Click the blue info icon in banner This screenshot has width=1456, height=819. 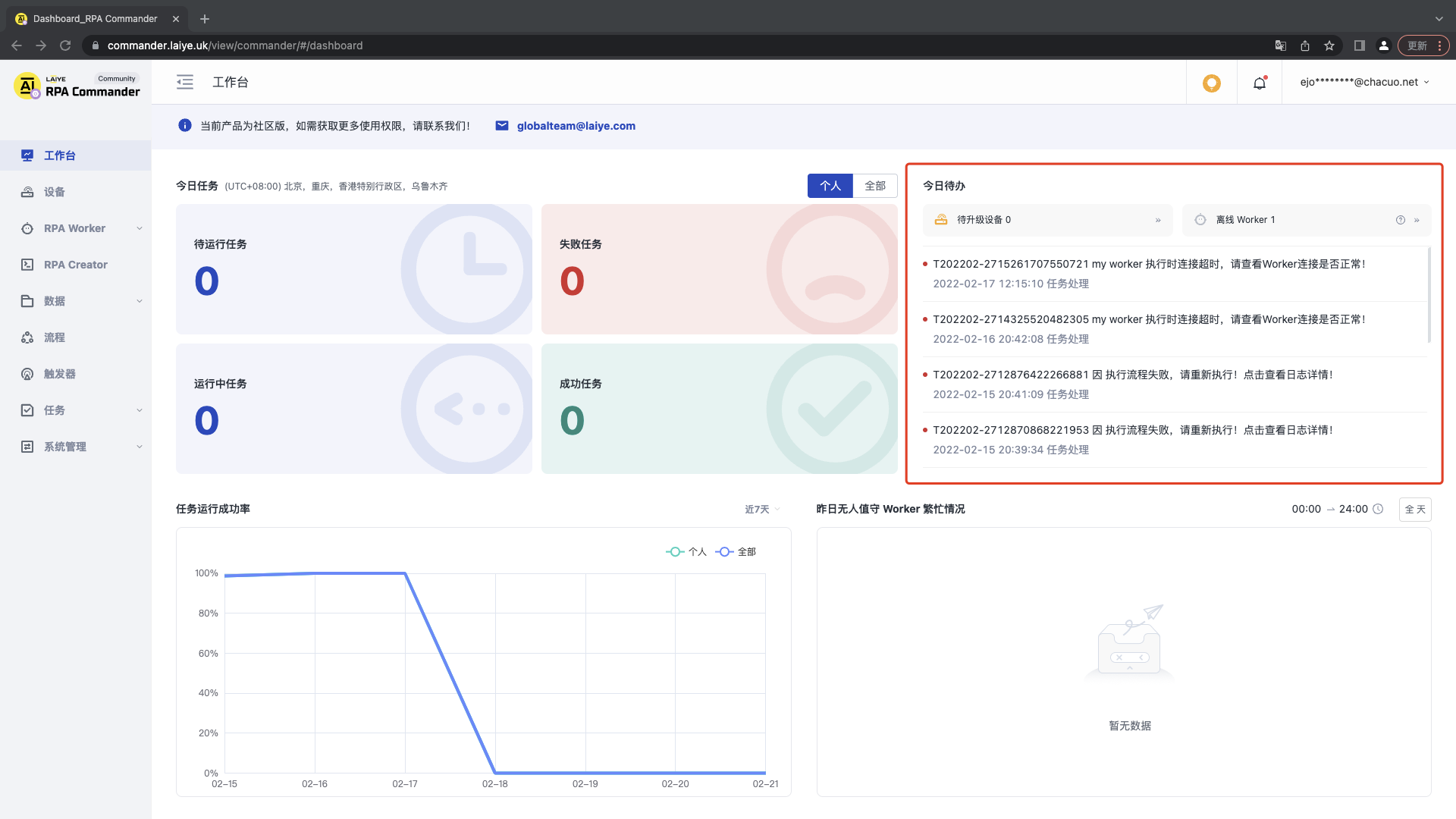coord(185,125)
